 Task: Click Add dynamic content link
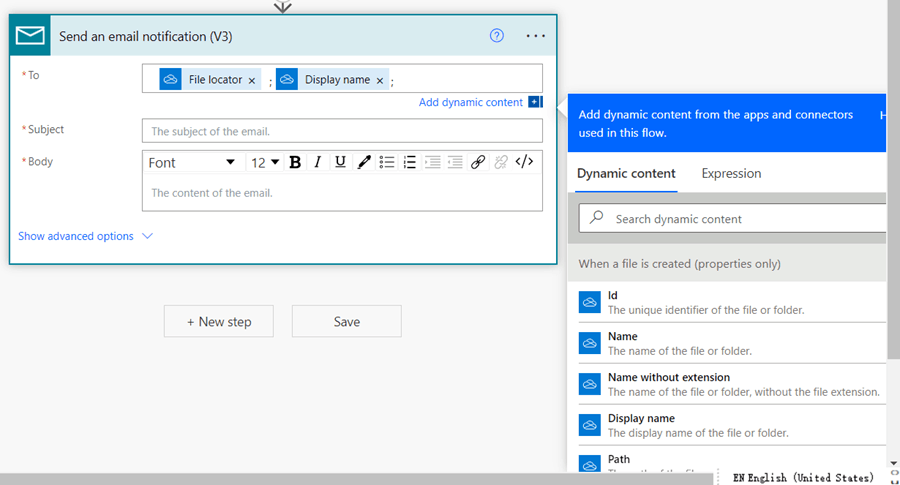pos(471,102)
